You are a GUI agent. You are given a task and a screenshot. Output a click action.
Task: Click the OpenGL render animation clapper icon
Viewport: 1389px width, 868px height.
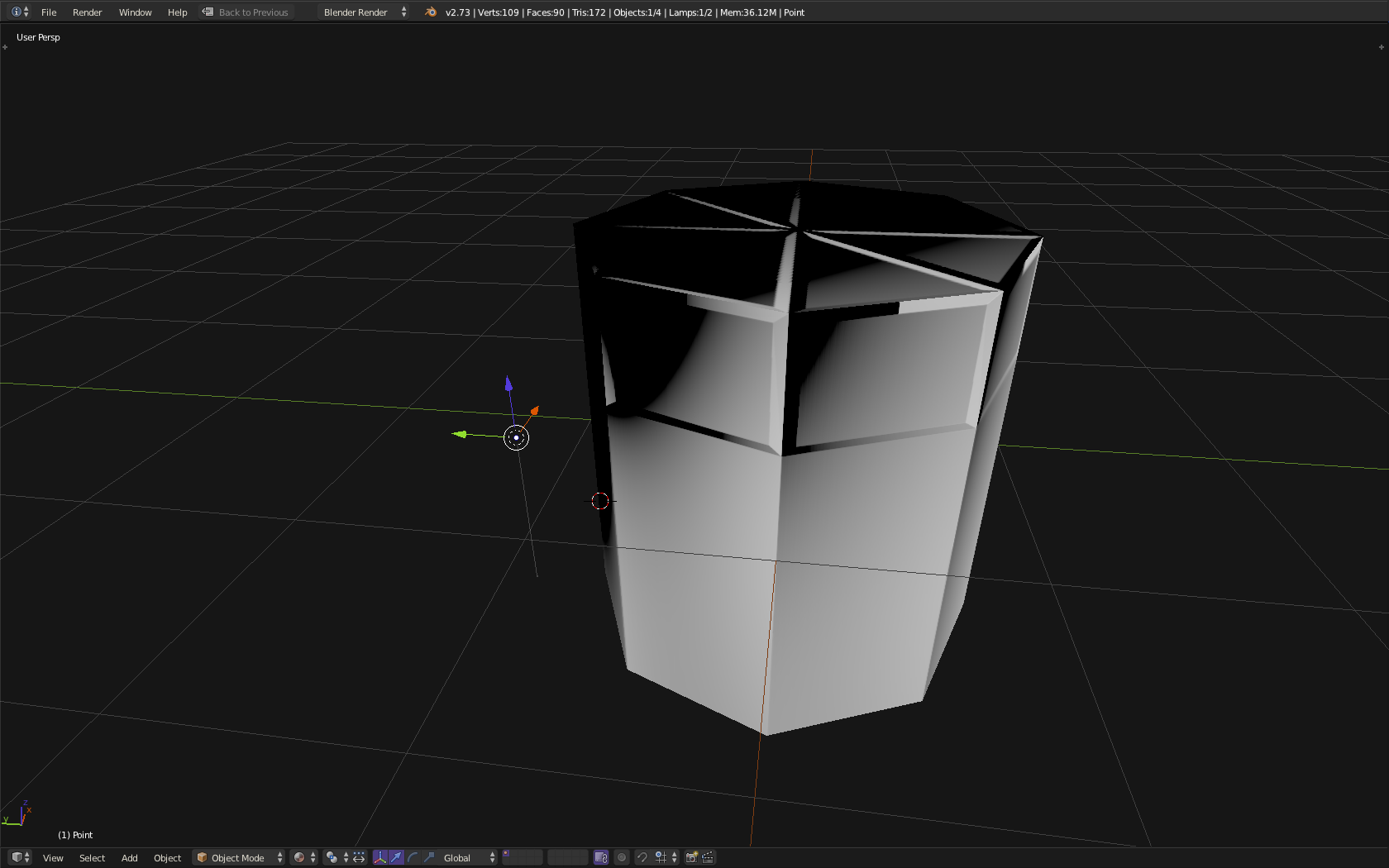pos(708,857)
